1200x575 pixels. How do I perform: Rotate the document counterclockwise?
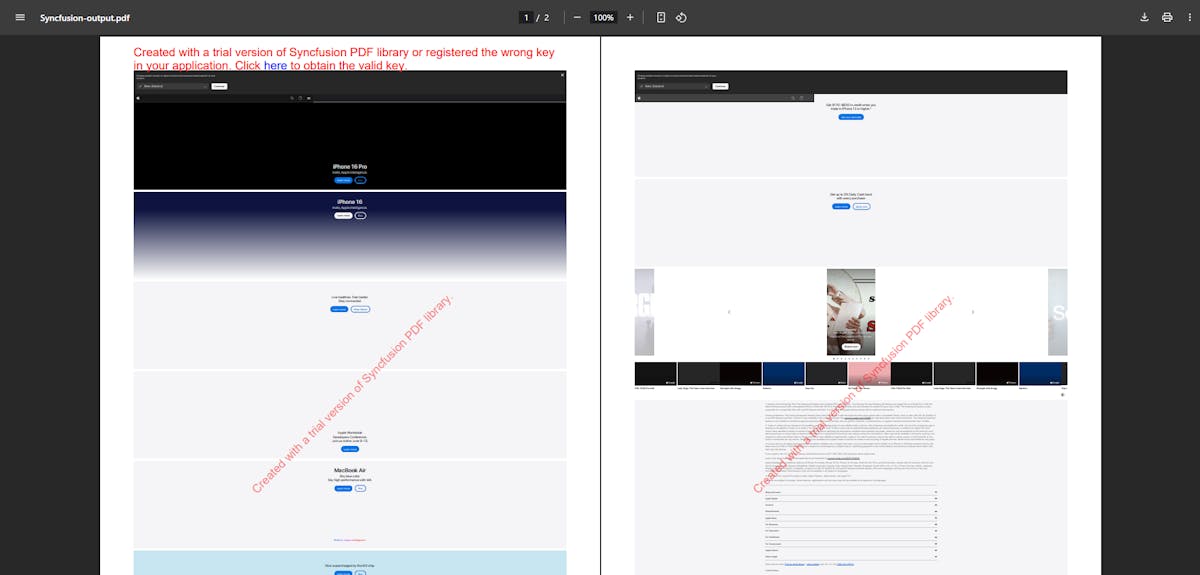(x=680, y=17)
